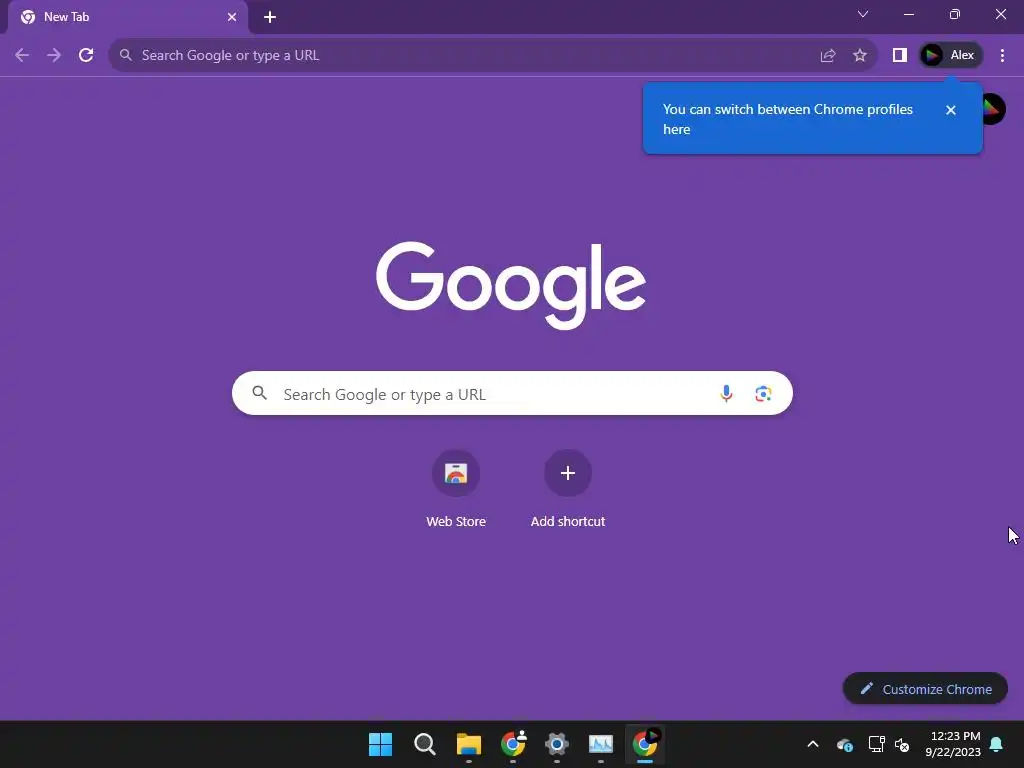Click the active Chrome icon with profile badge

click(x=645, y=744)
